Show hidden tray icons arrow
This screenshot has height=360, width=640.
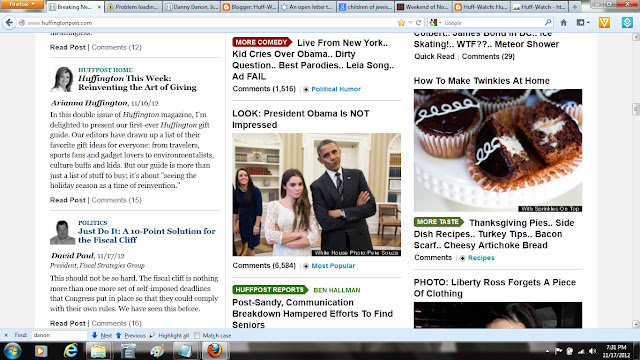coord(547,351)
